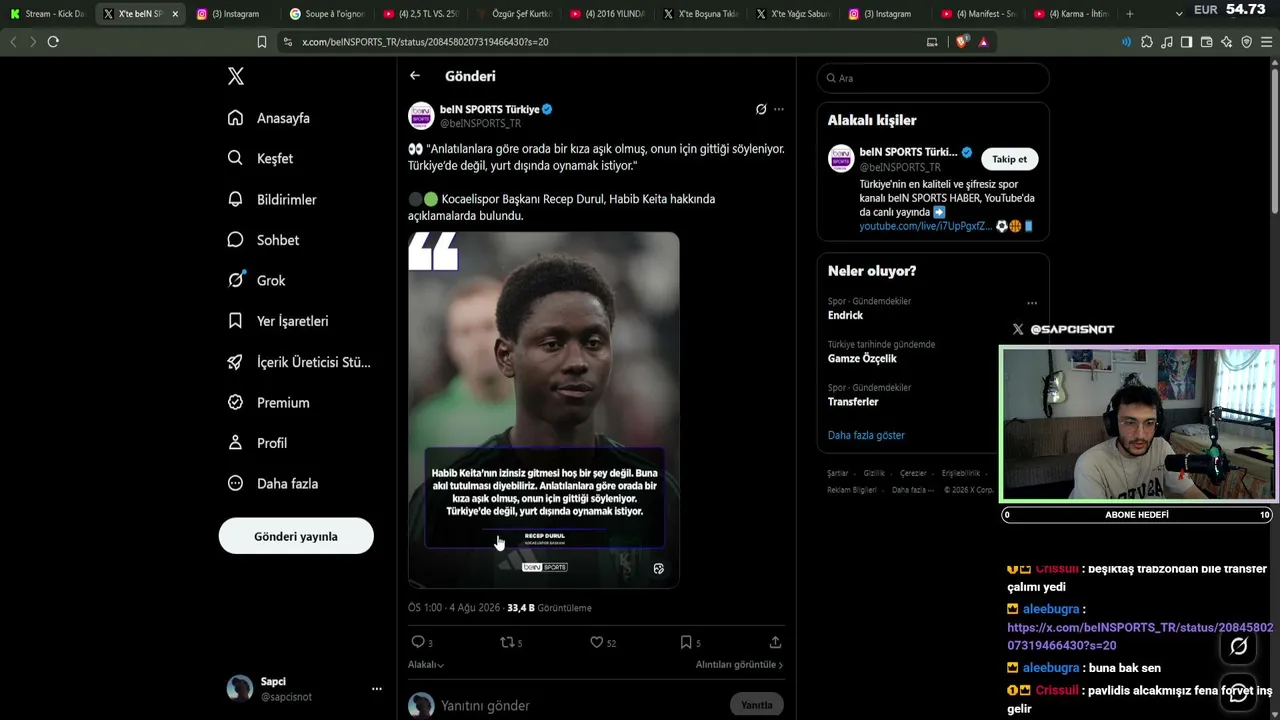Viewport: 1280px width, 720px height.
Task: Click the repost icon under post
Action: tap(506, 642)
